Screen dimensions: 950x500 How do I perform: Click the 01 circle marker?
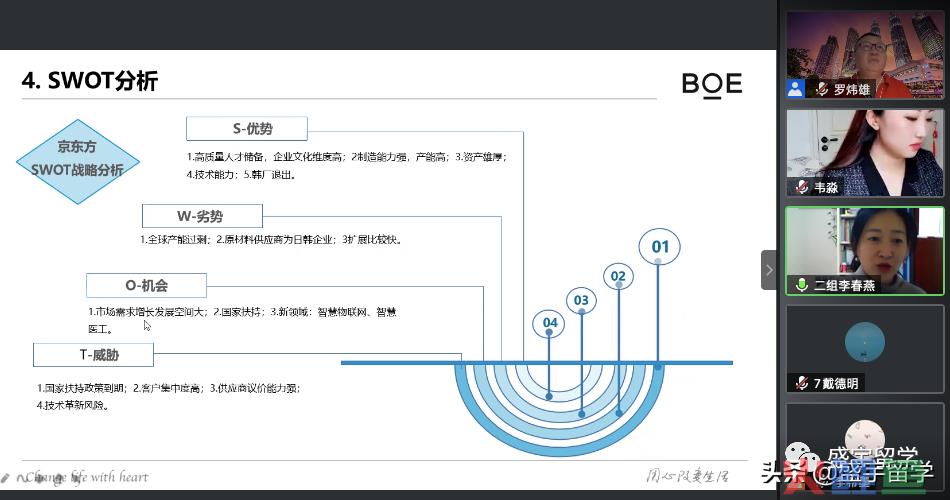659,247
